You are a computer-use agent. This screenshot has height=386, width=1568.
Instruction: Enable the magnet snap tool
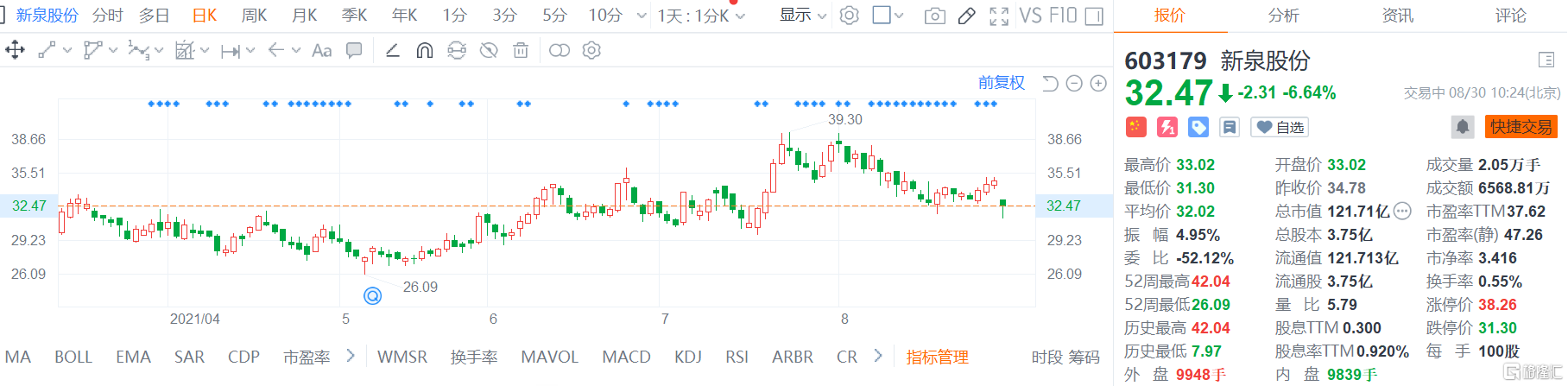click(424, 50)
